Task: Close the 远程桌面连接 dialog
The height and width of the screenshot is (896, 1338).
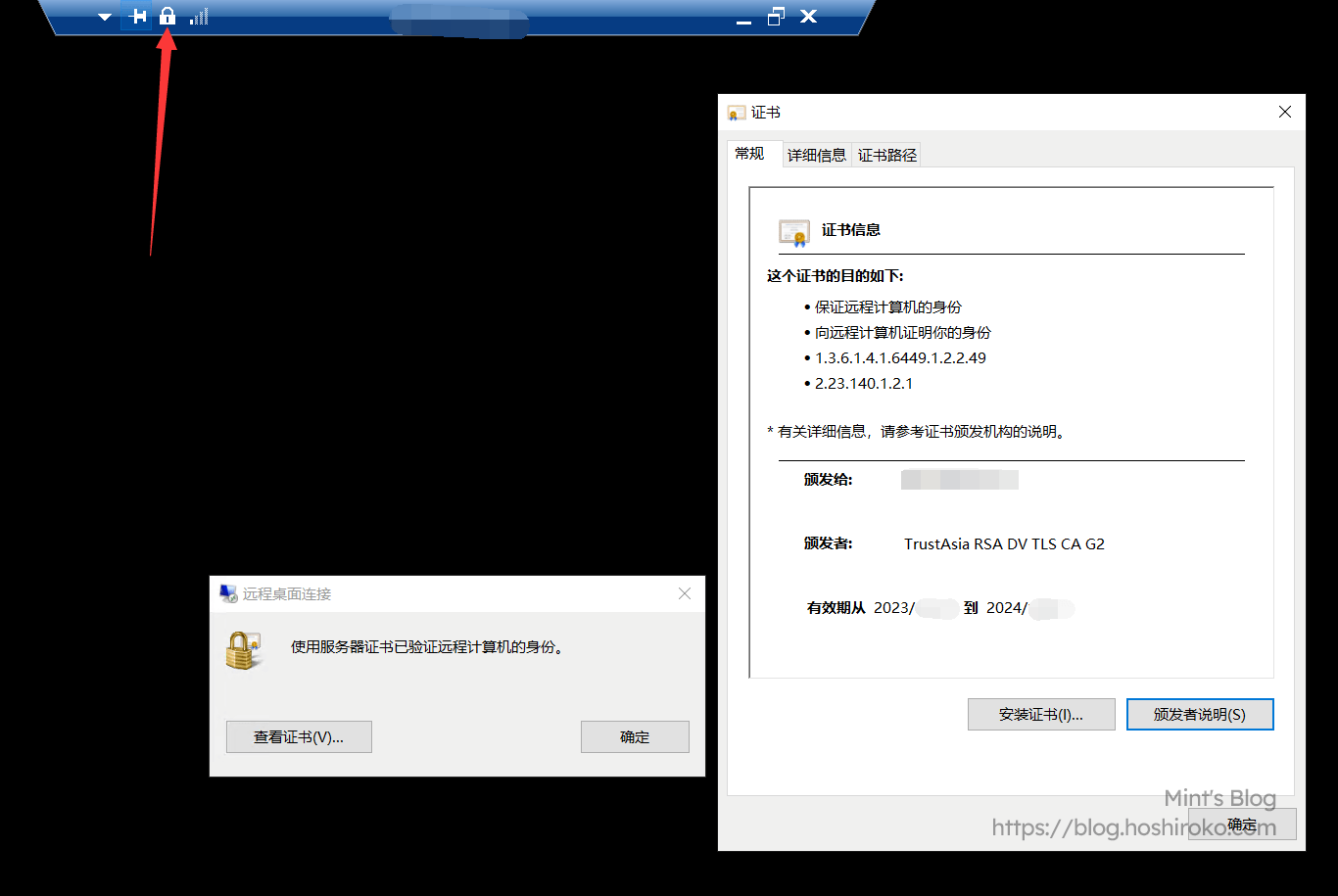Action: 685,593
